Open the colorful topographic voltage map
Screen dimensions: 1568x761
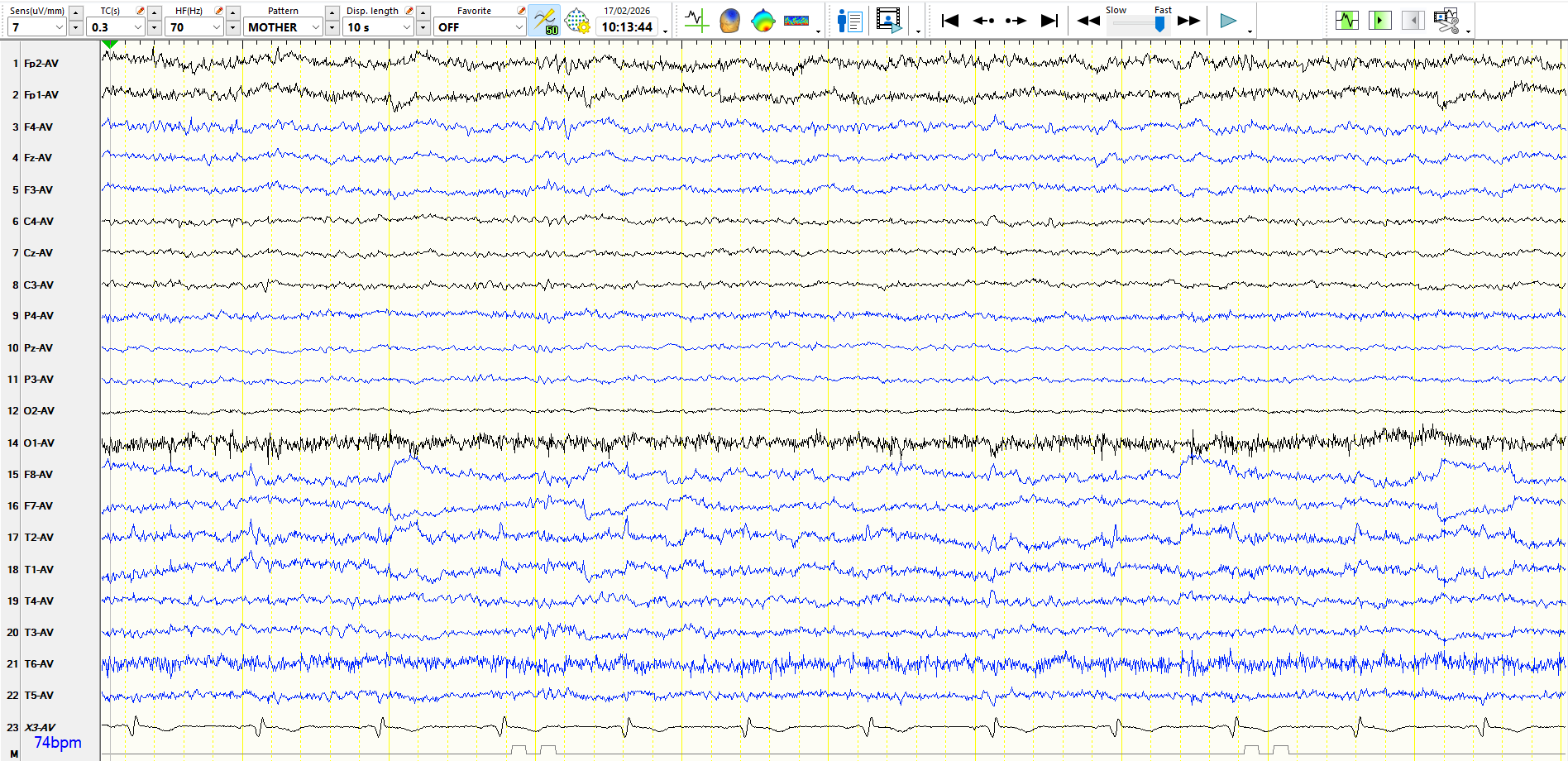click(x=762, y=20)
